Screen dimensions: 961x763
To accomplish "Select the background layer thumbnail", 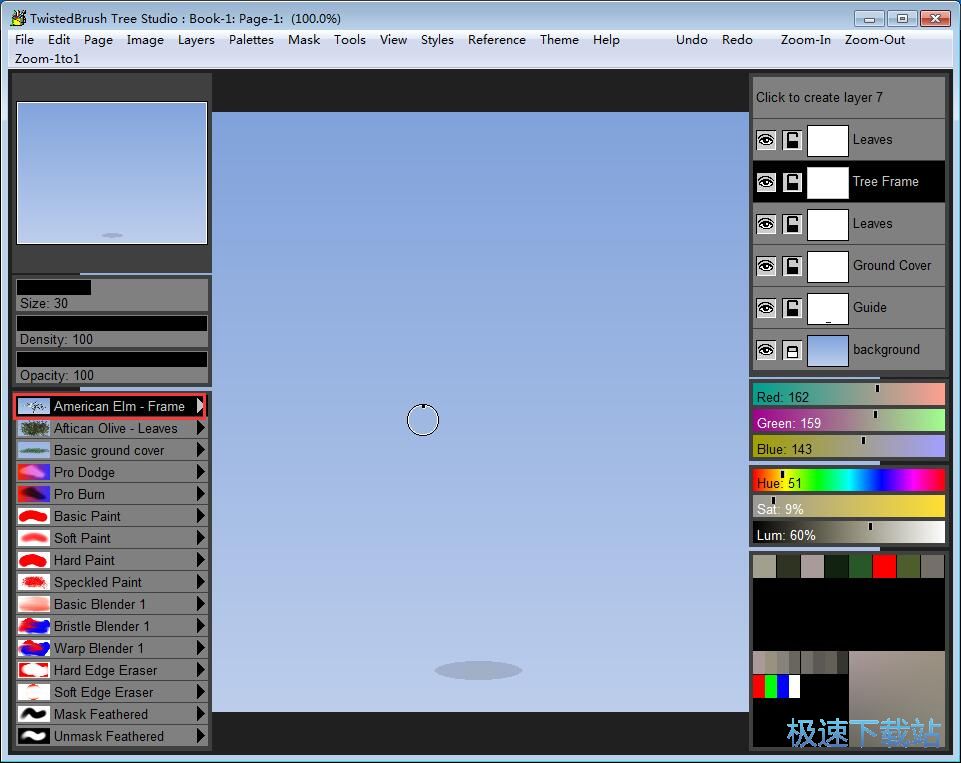I will pos(827,351).
